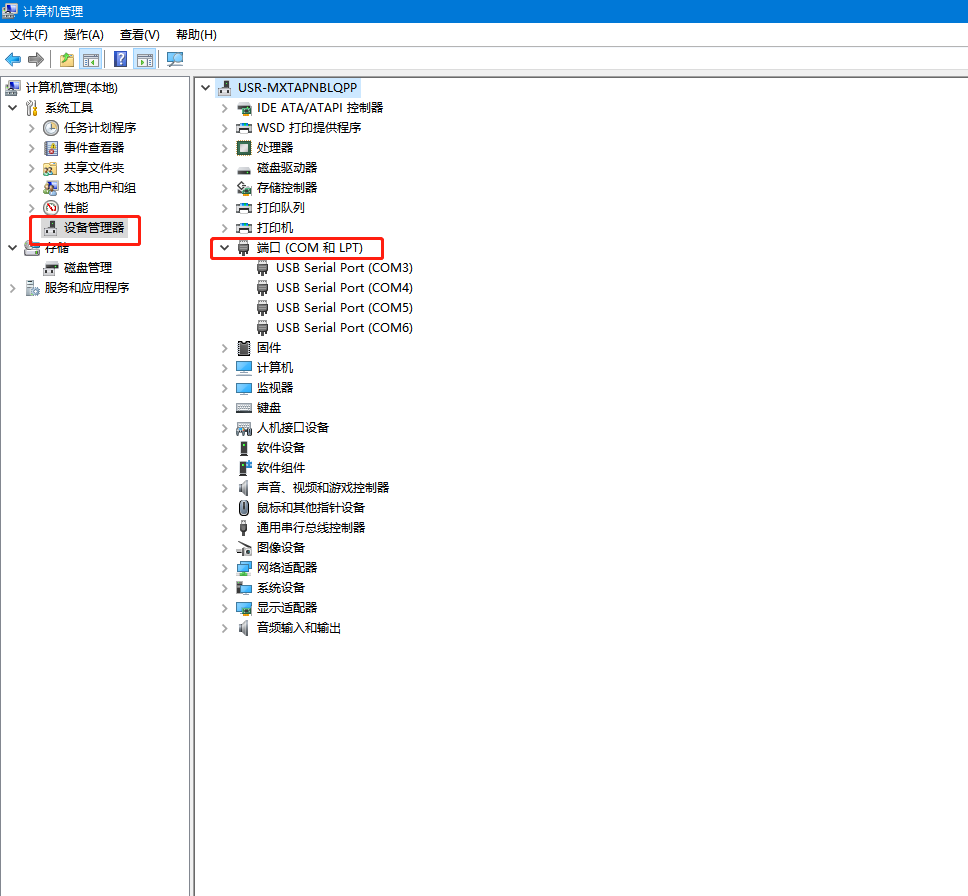Click the Up one level folder icon
The height and width of the screenshot is (896, 968).
pyautogui.click(x=66, y=59)
